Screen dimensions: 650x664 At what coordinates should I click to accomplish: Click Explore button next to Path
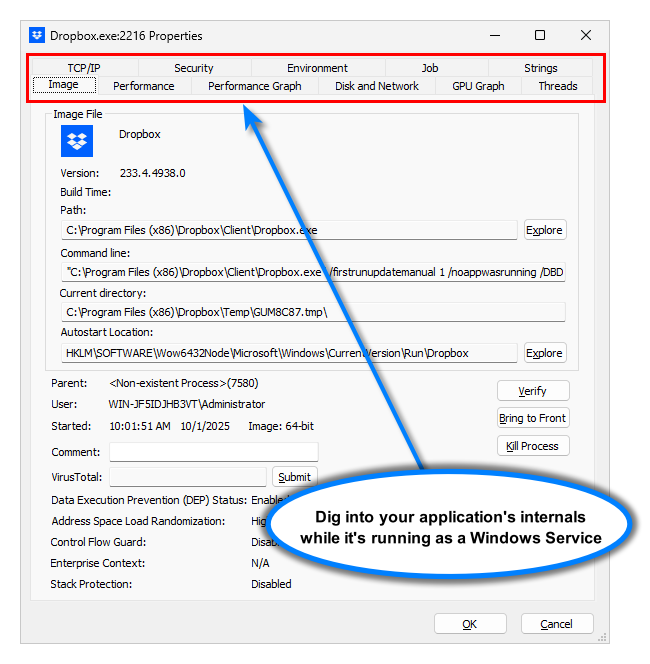click(544, 230)
